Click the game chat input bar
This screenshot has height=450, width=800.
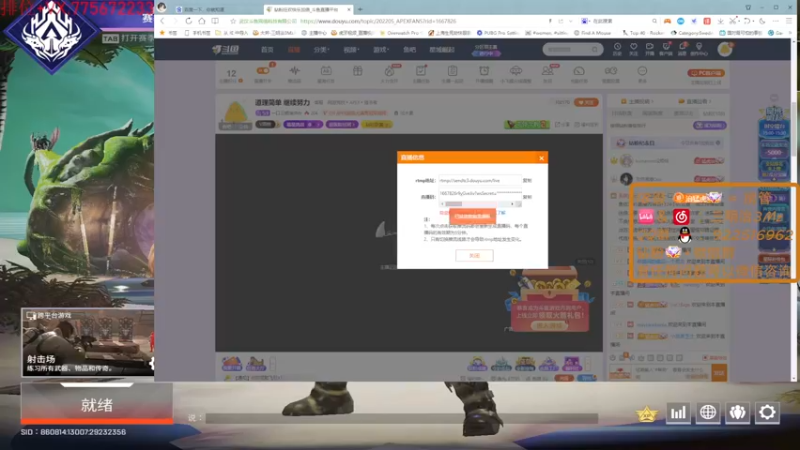(x=402, y=418)
